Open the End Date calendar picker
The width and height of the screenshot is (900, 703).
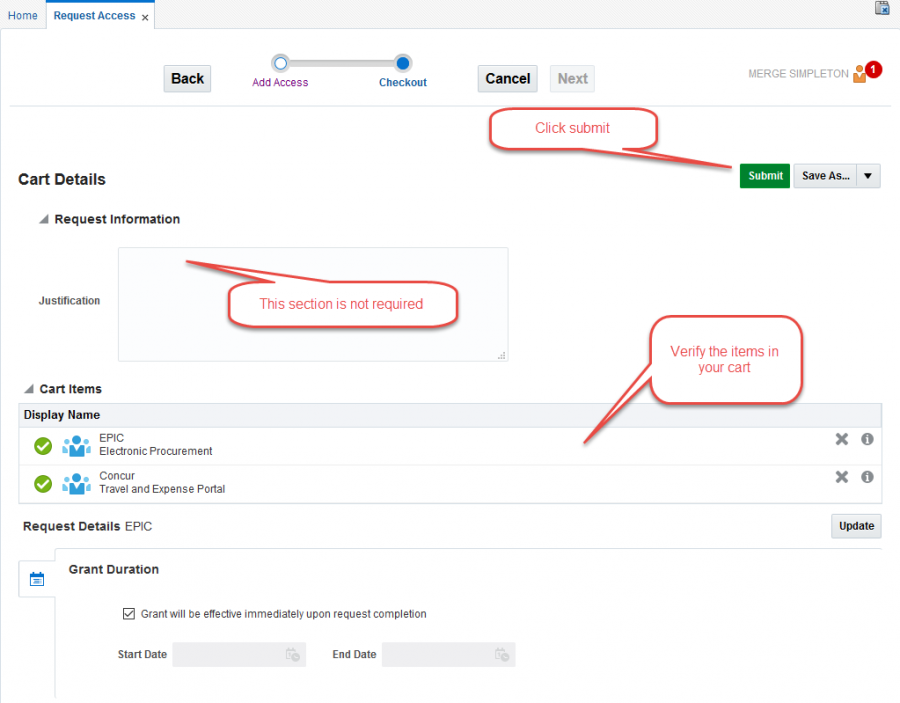tap(502, 655)
